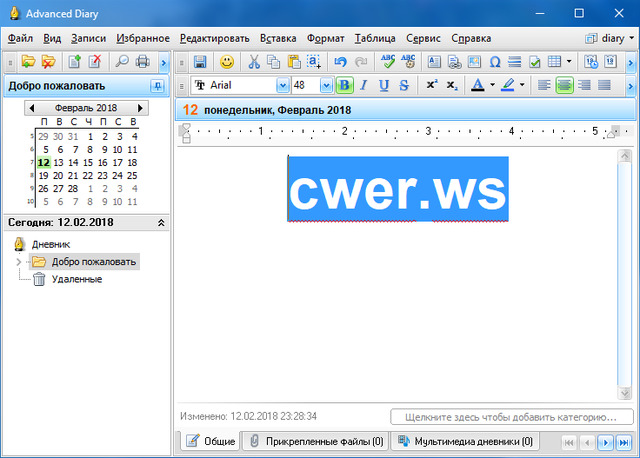Screen dimensions: 640x458
Task: Open font color dropdown arrow
Action: click(492, 85)
